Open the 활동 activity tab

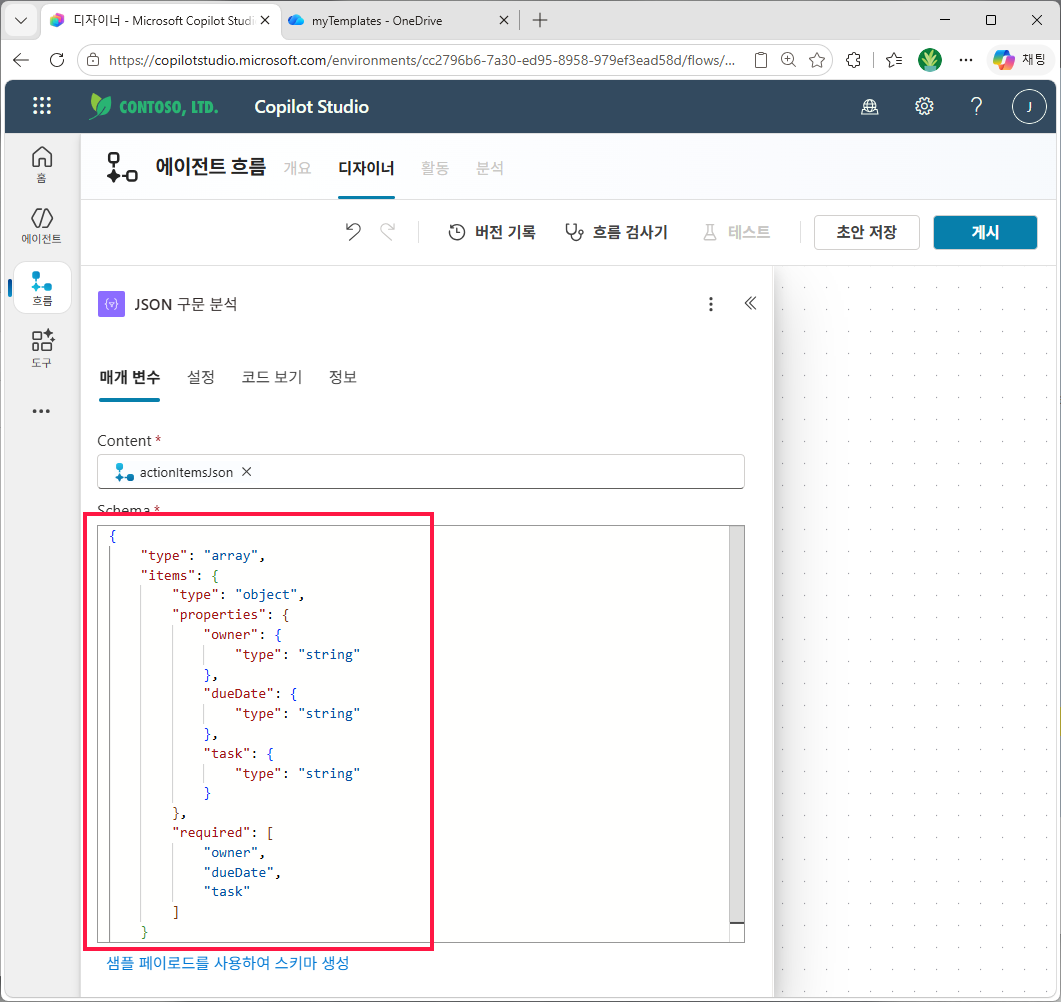coord(434,168)
